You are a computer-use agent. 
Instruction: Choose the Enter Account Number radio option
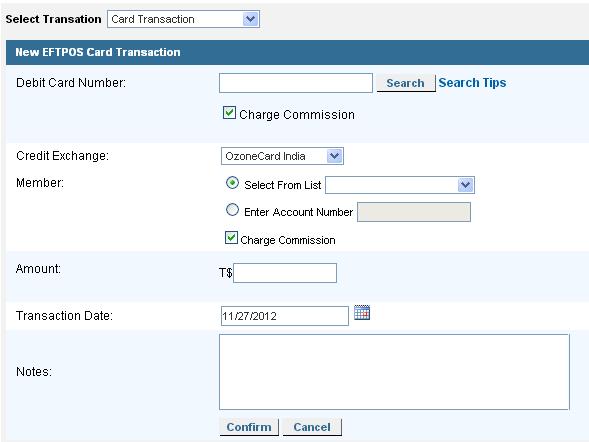[232, 210]
